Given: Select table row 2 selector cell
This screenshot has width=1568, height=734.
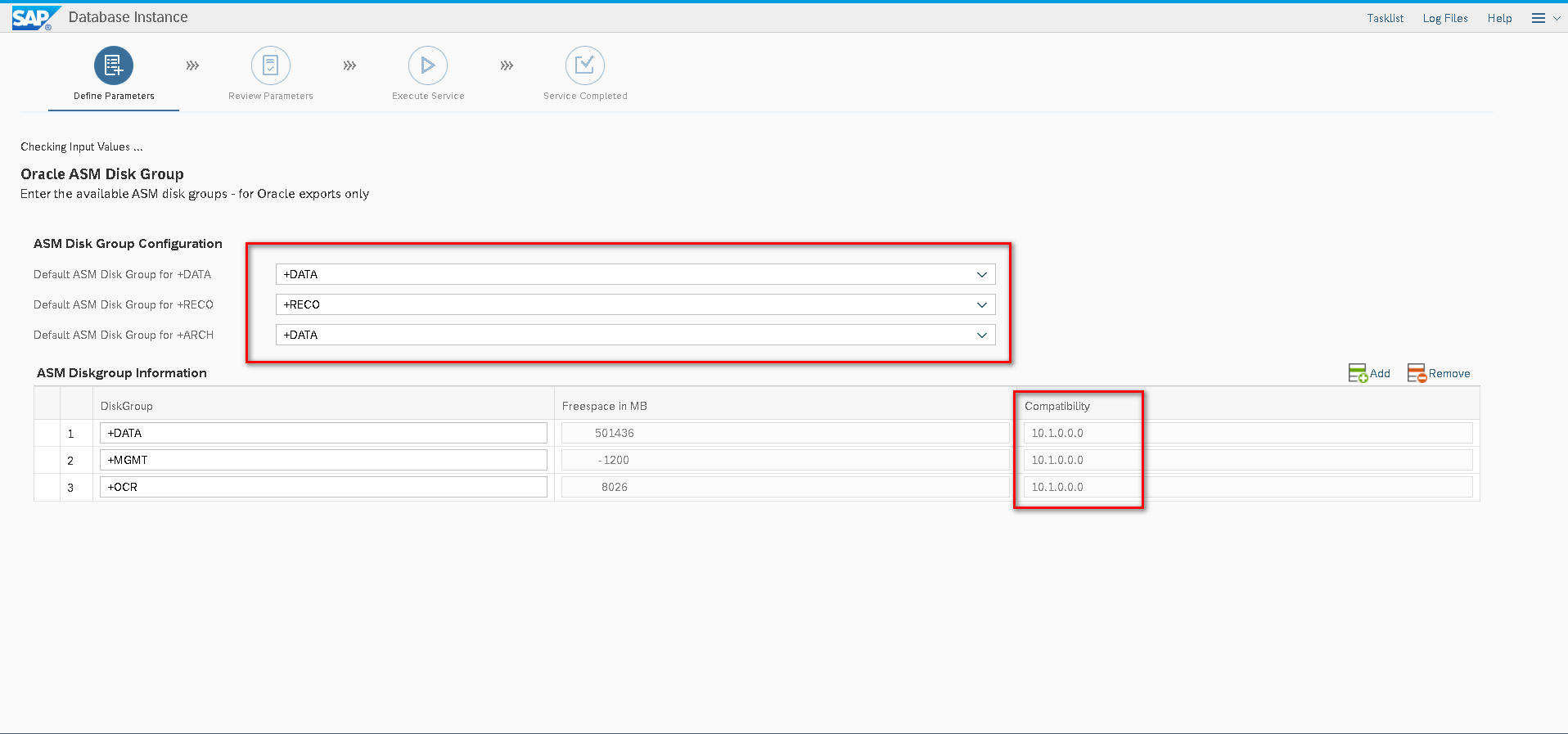Looking at the screenshot, I should click(47, 460).
